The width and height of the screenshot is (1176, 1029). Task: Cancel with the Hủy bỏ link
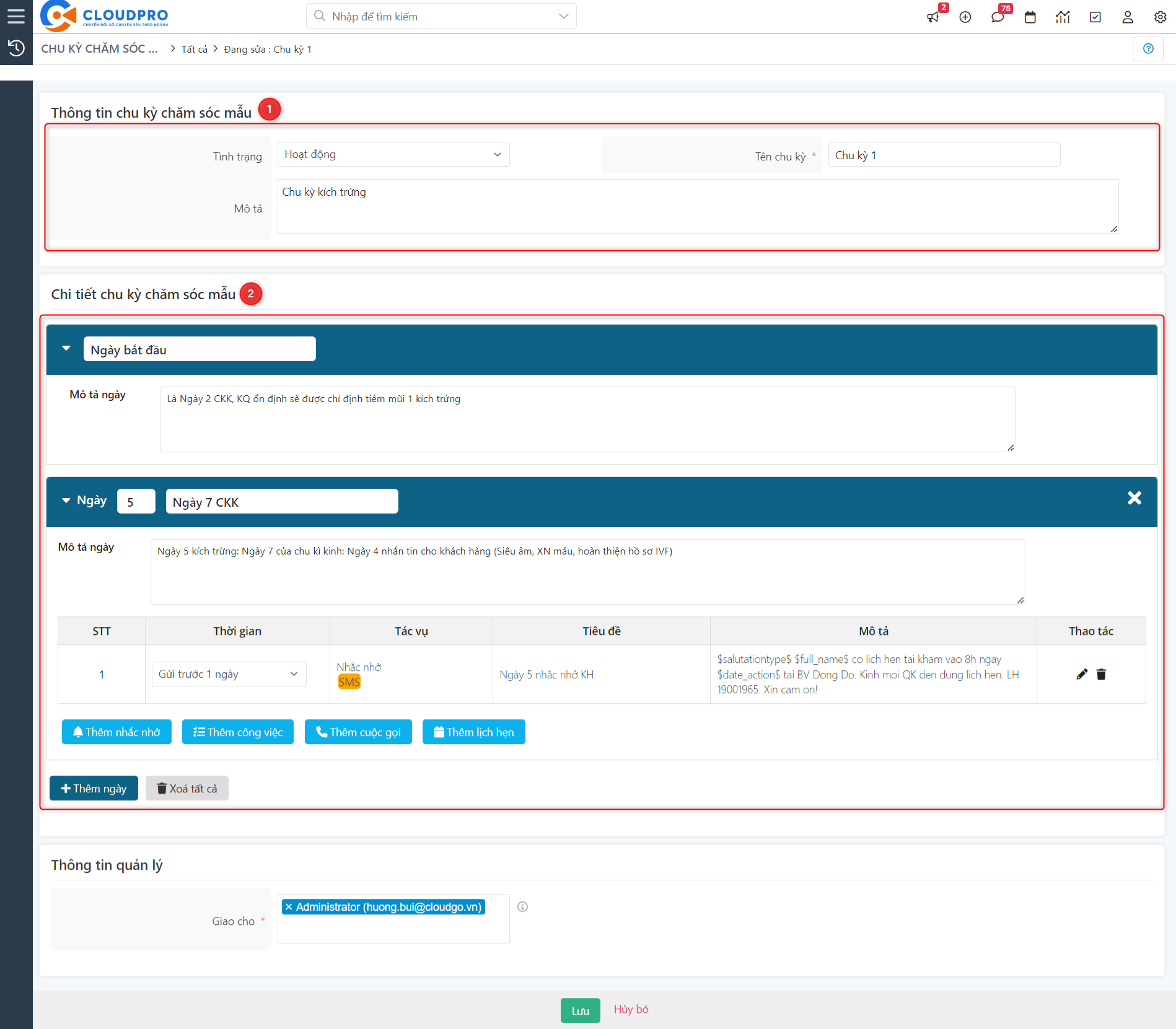point(631,1009)
